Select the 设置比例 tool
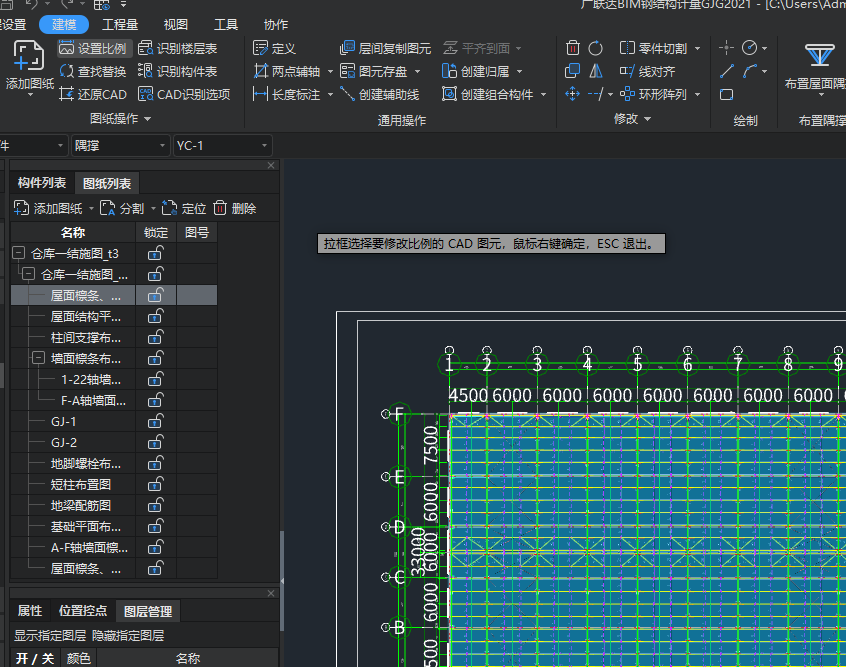 click(x=92, y=49)
